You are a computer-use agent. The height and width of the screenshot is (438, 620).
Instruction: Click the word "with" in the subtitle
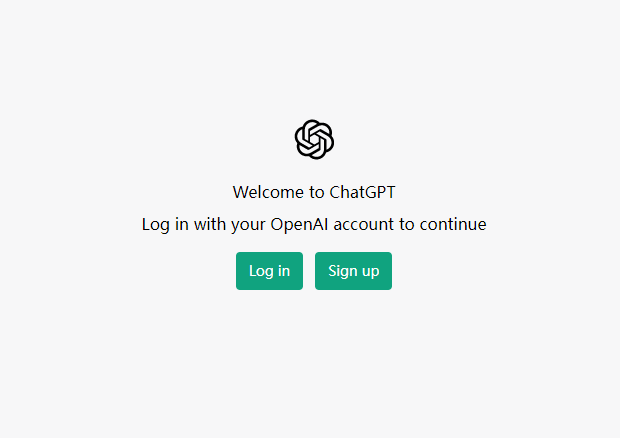[210, 225]
